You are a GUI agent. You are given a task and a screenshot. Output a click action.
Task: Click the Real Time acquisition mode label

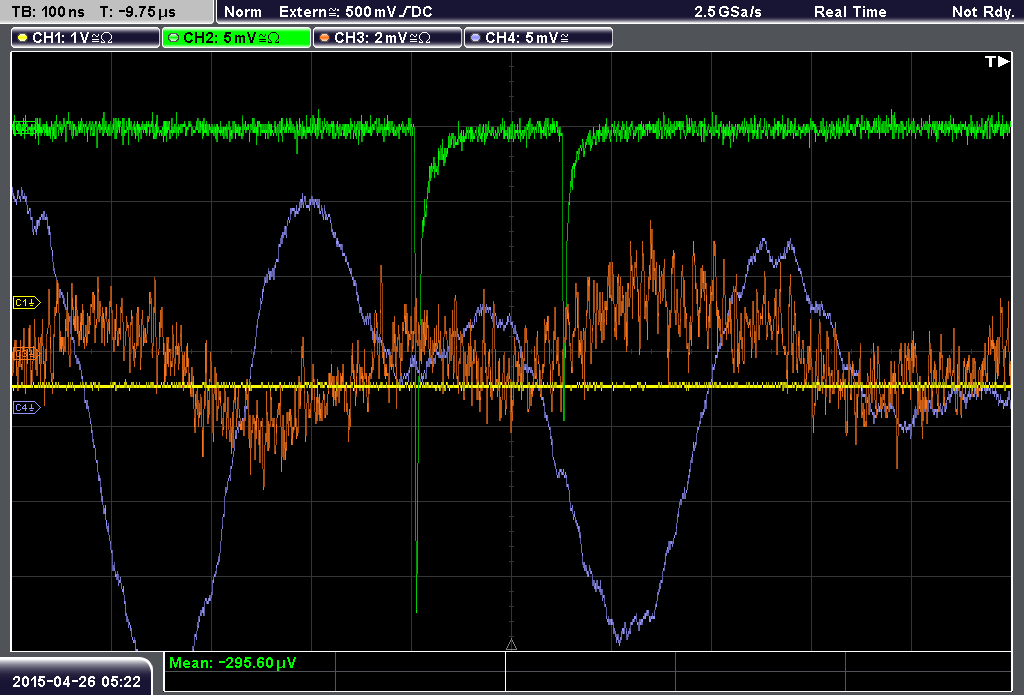point(850,12)
